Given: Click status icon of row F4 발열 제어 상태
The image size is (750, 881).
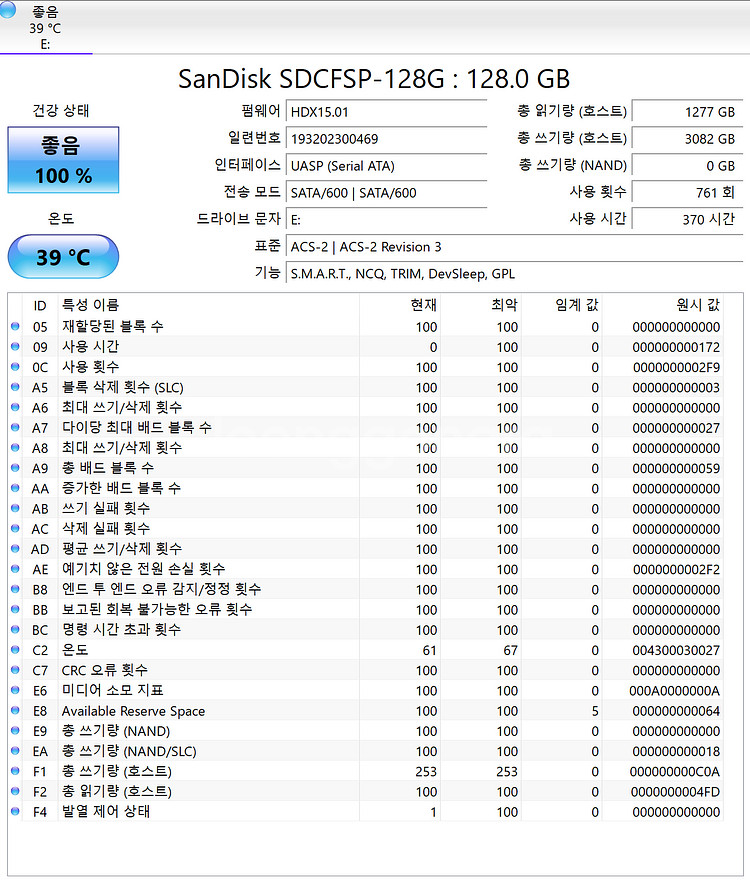Looking at the screenshot, I should [15, 811].
